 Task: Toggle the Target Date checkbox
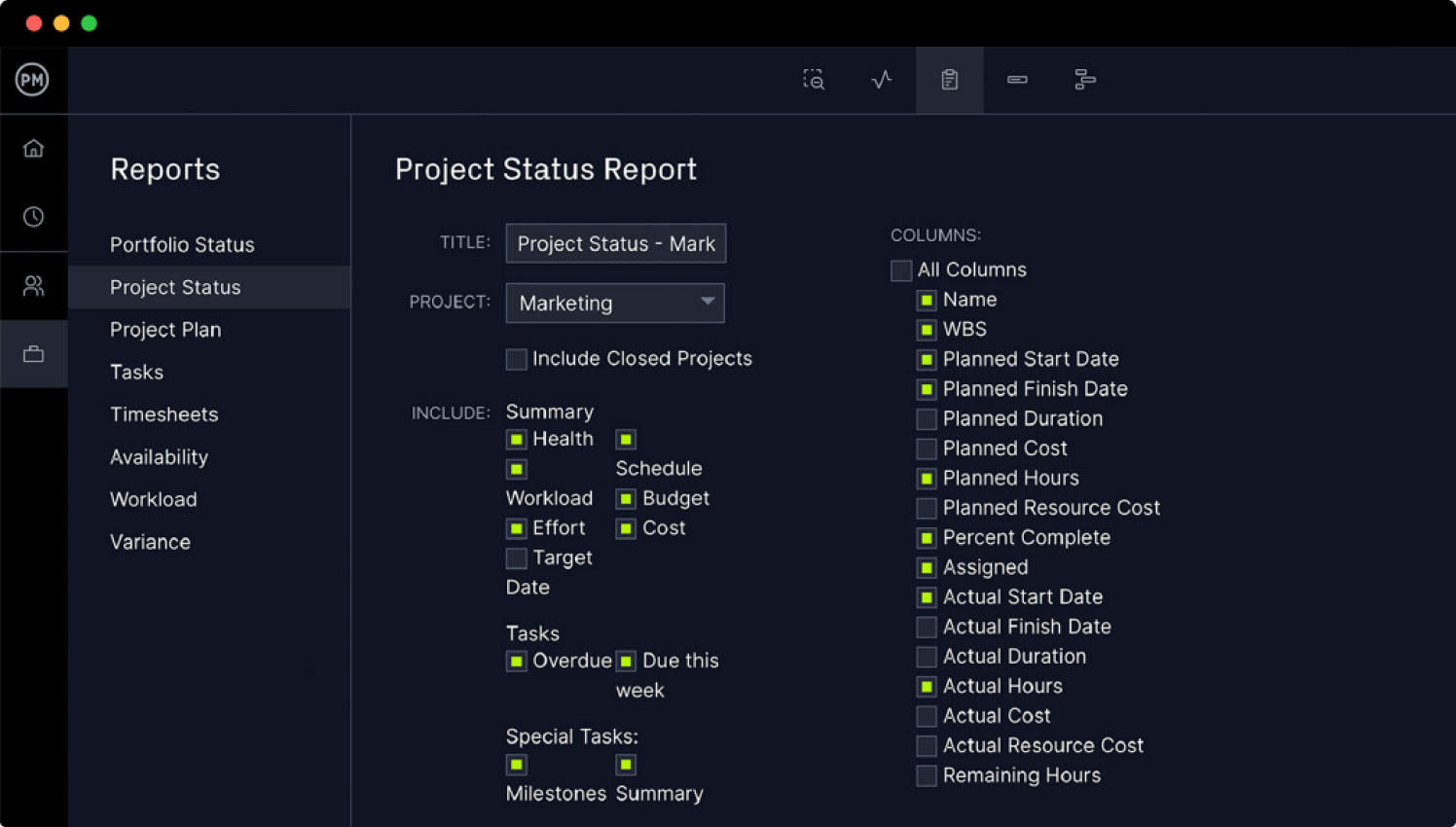[x=517, y=557]
